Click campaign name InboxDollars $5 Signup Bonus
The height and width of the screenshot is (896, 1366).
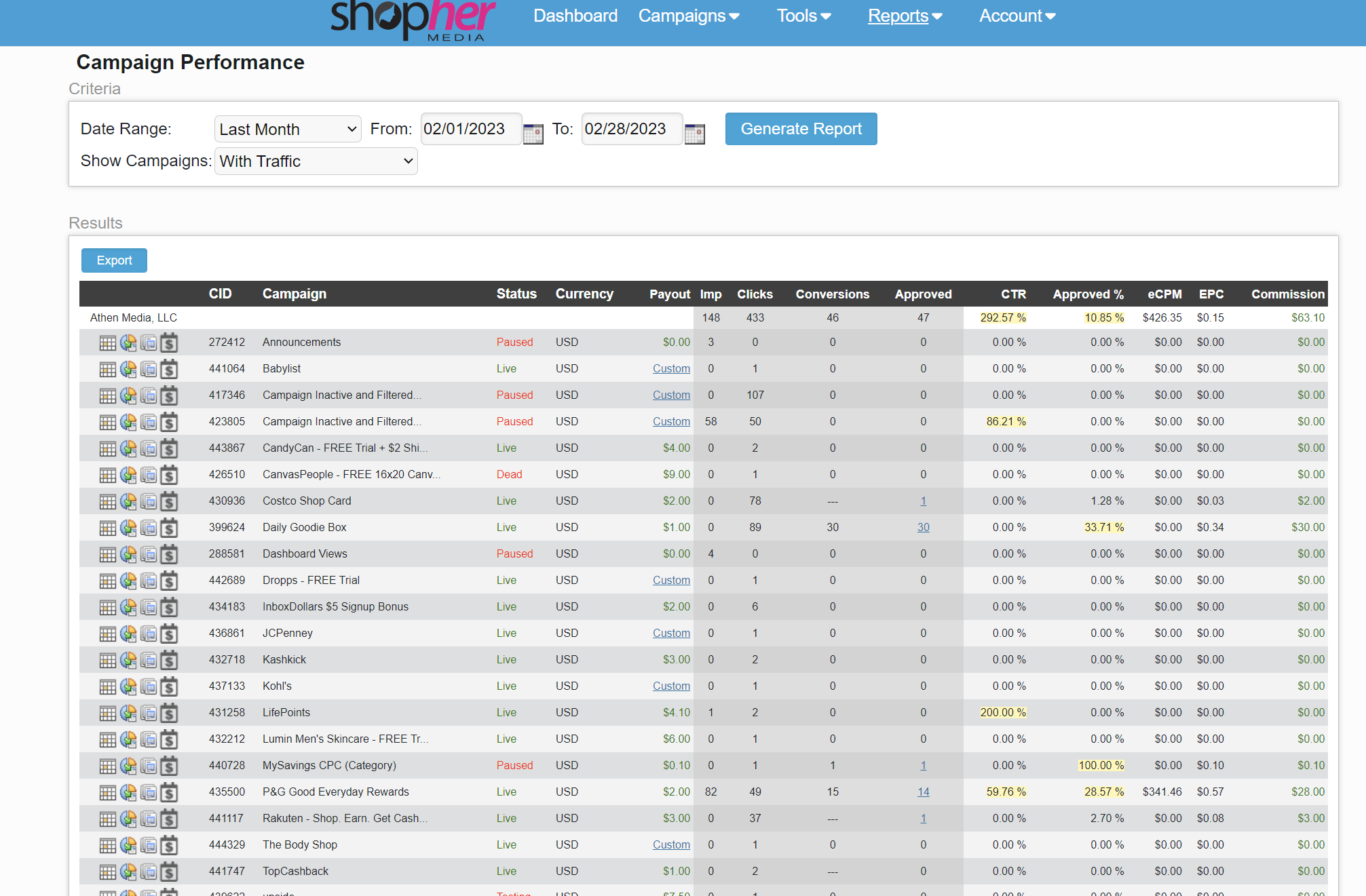336,607
